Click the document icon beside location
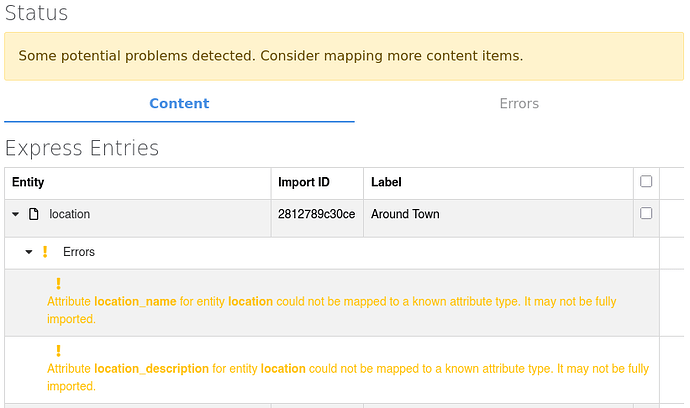 click(x=34, y=214)
